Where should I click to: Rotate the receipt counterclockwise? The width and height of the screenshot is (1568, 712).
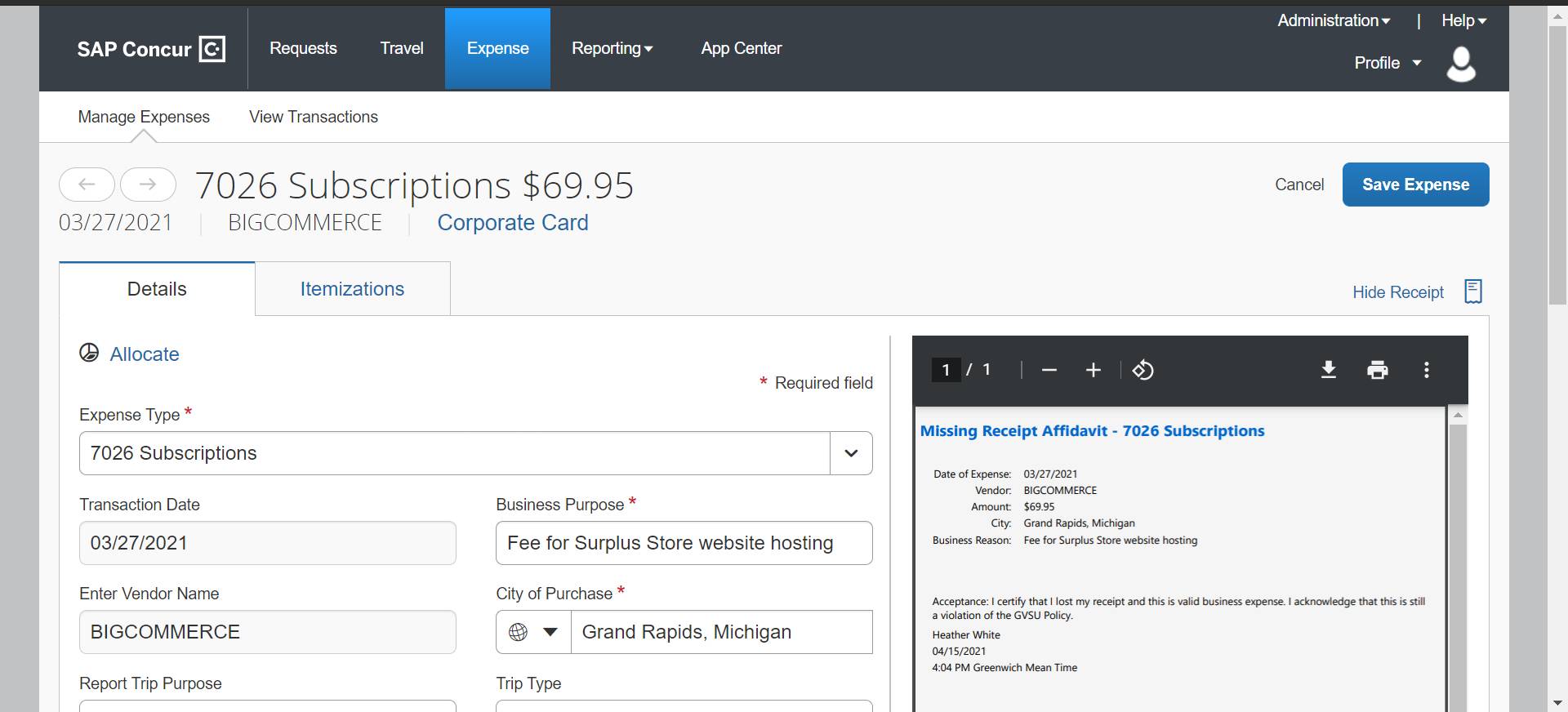[1143, 370]
